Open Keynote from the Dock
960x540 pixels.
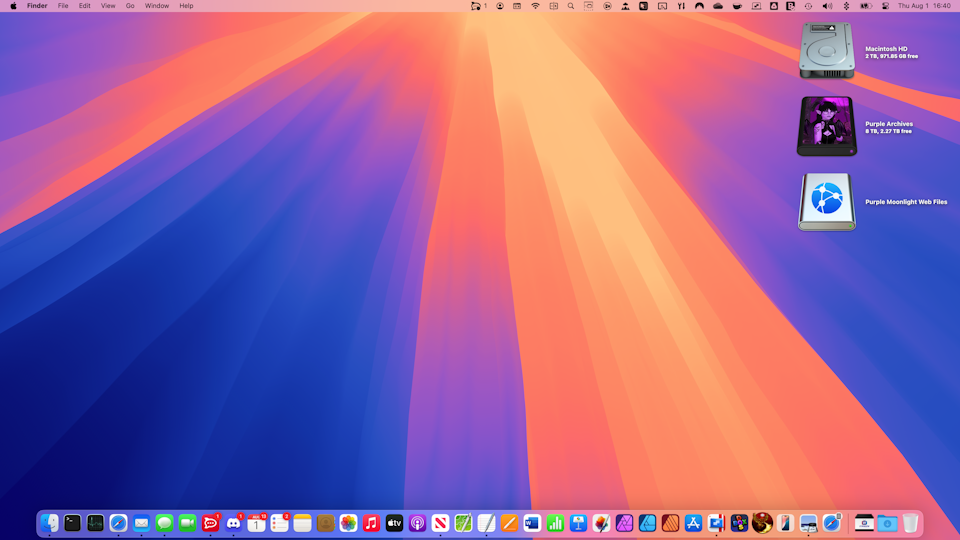coord(579,523)
